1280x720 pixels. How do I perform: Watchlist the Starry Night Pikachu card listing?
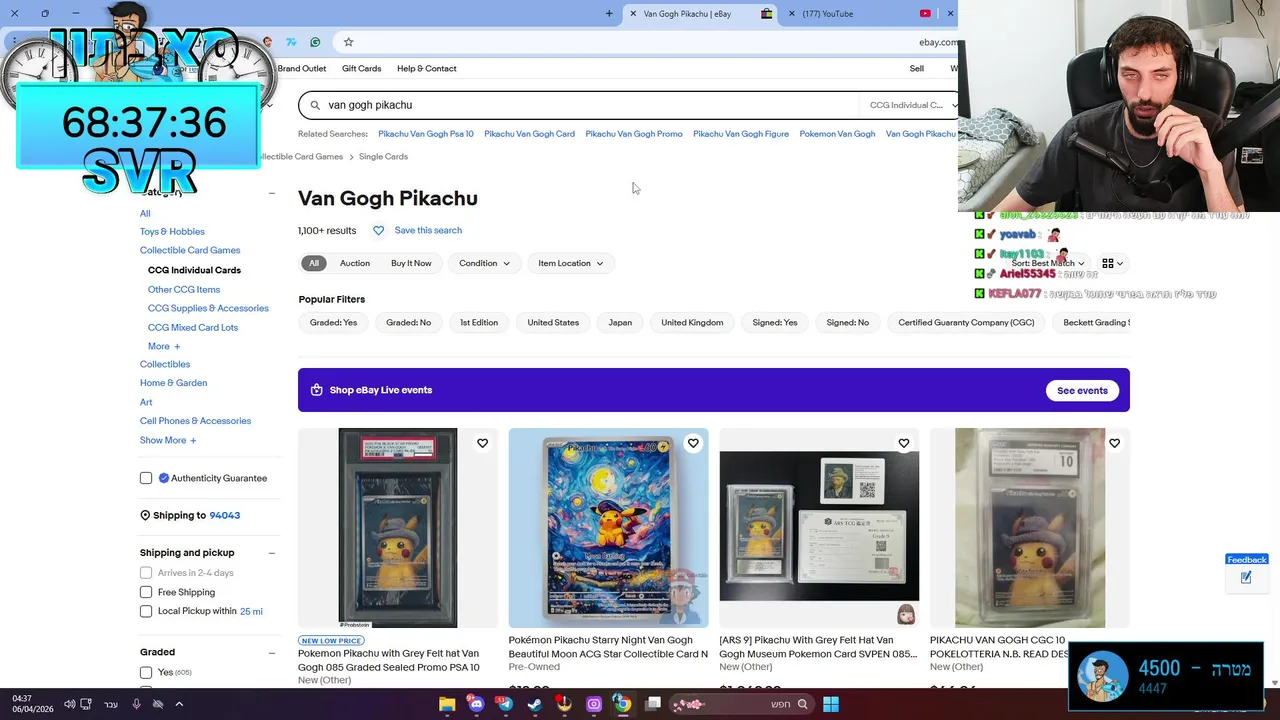693,443
